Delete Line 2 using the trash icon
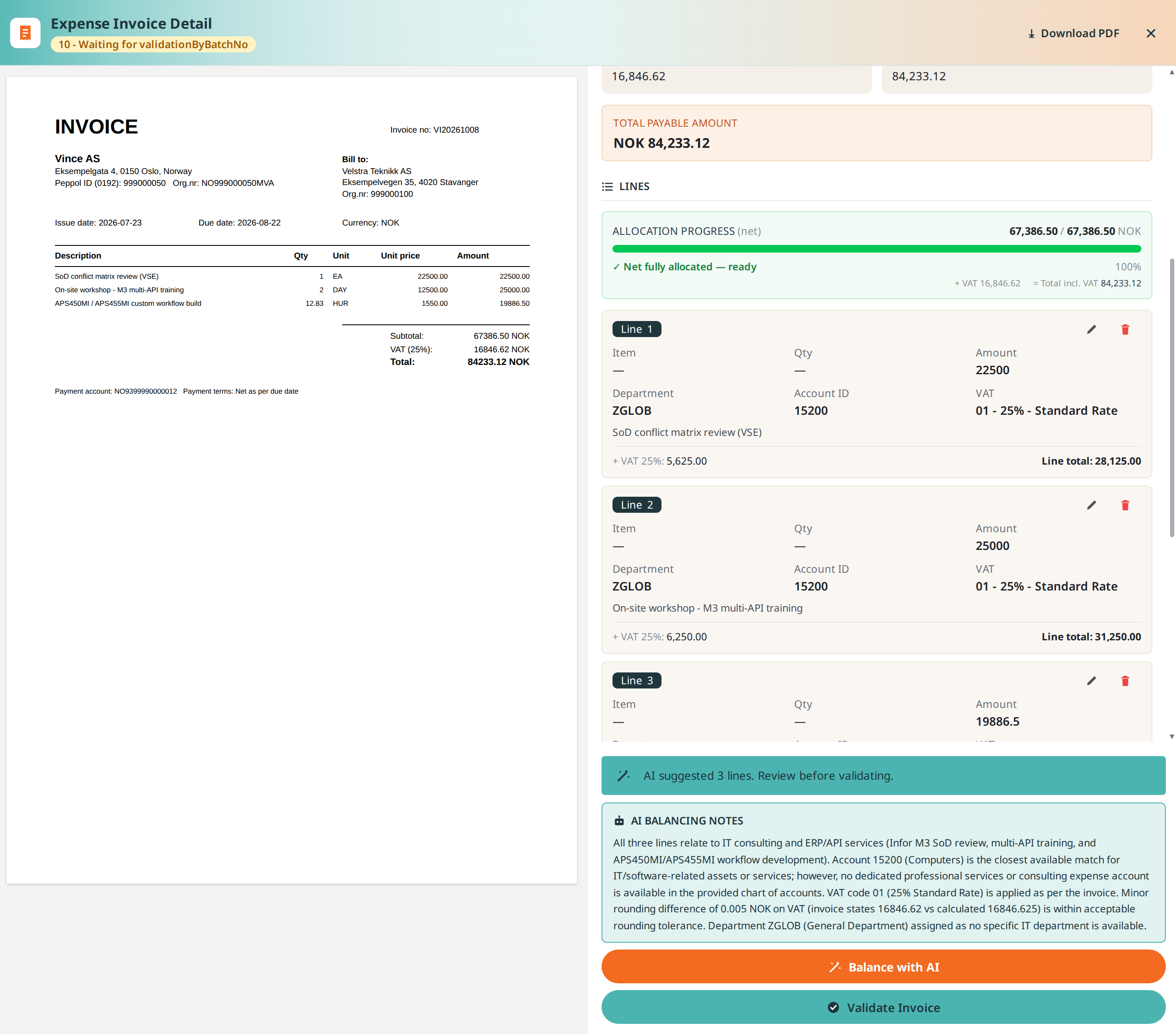This screenshot has width=1176, height=1034. click(1125, 505)
